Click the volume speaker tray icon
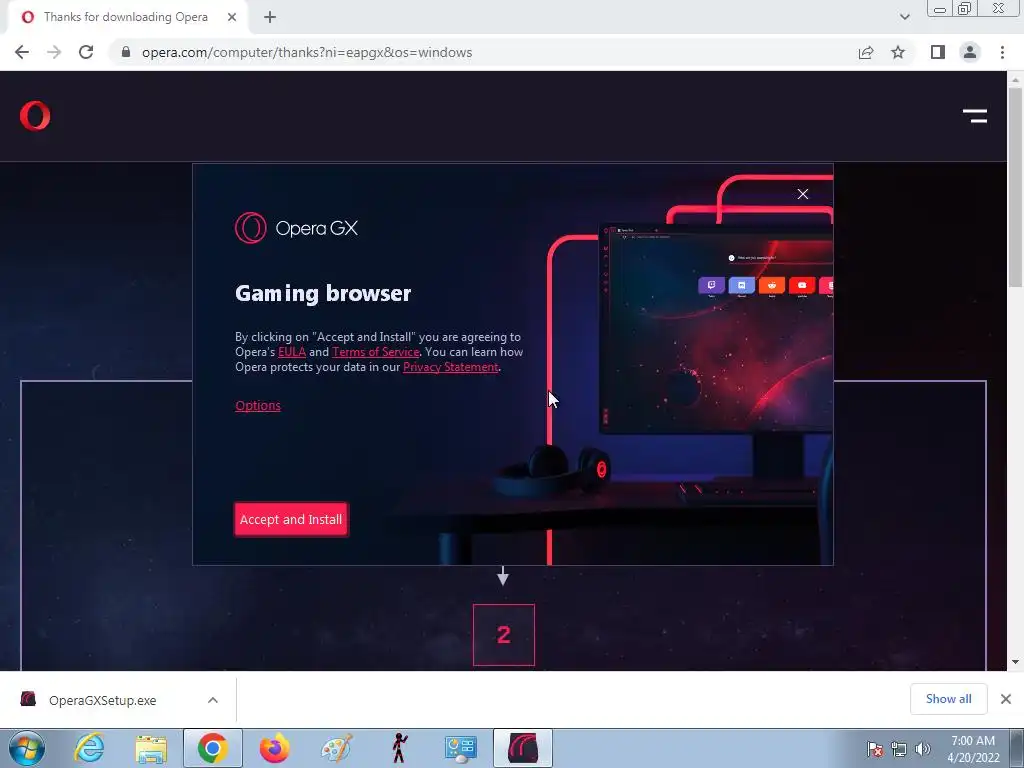Screen dimensions: 1024x768 click(x=922, y=749)
